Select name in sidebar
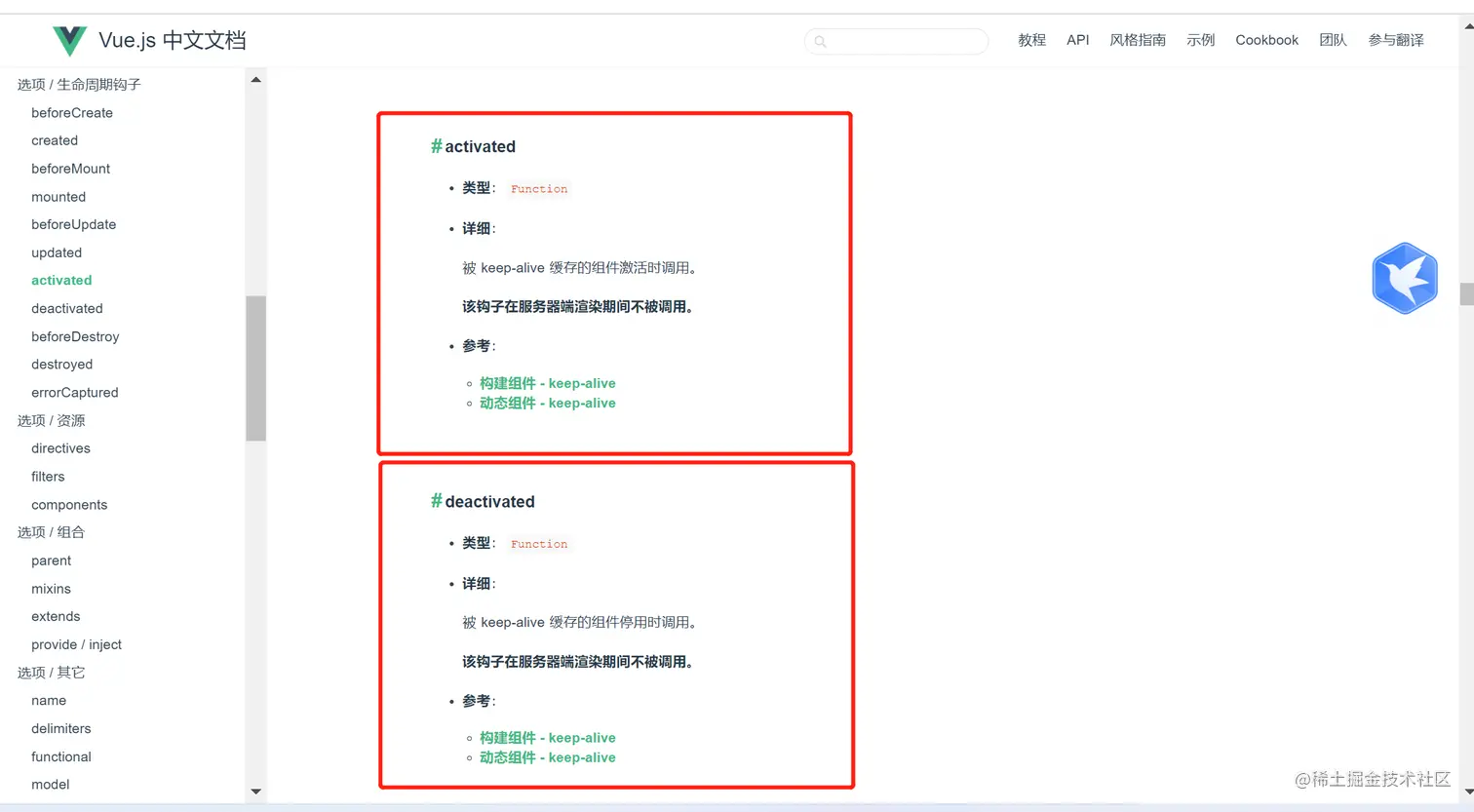 pos(49,700)
